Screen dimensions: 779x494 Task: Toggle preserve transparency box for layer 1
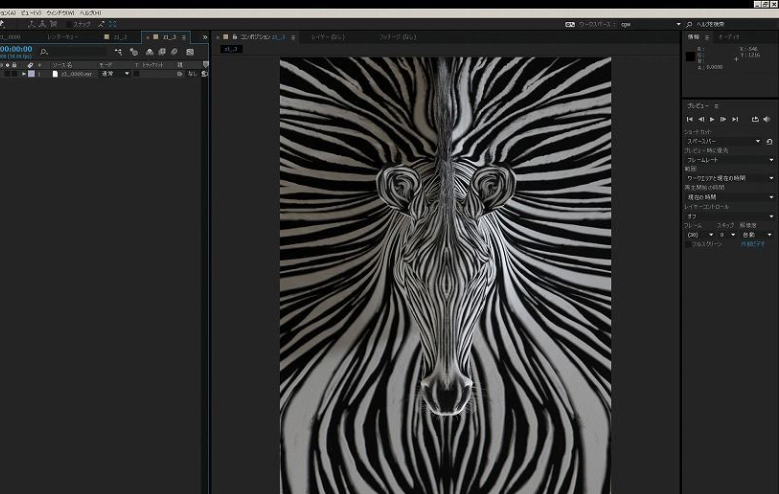(136, 74)
